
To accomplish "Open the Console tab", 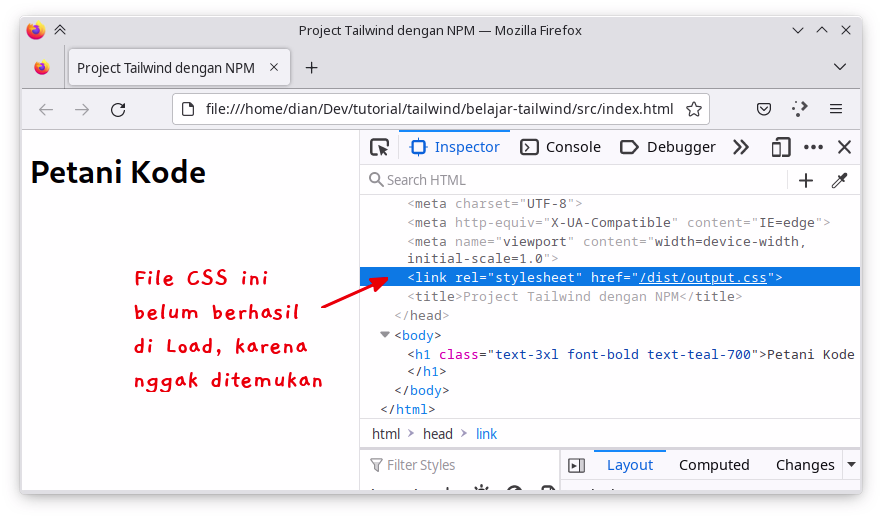I will 560,147.
